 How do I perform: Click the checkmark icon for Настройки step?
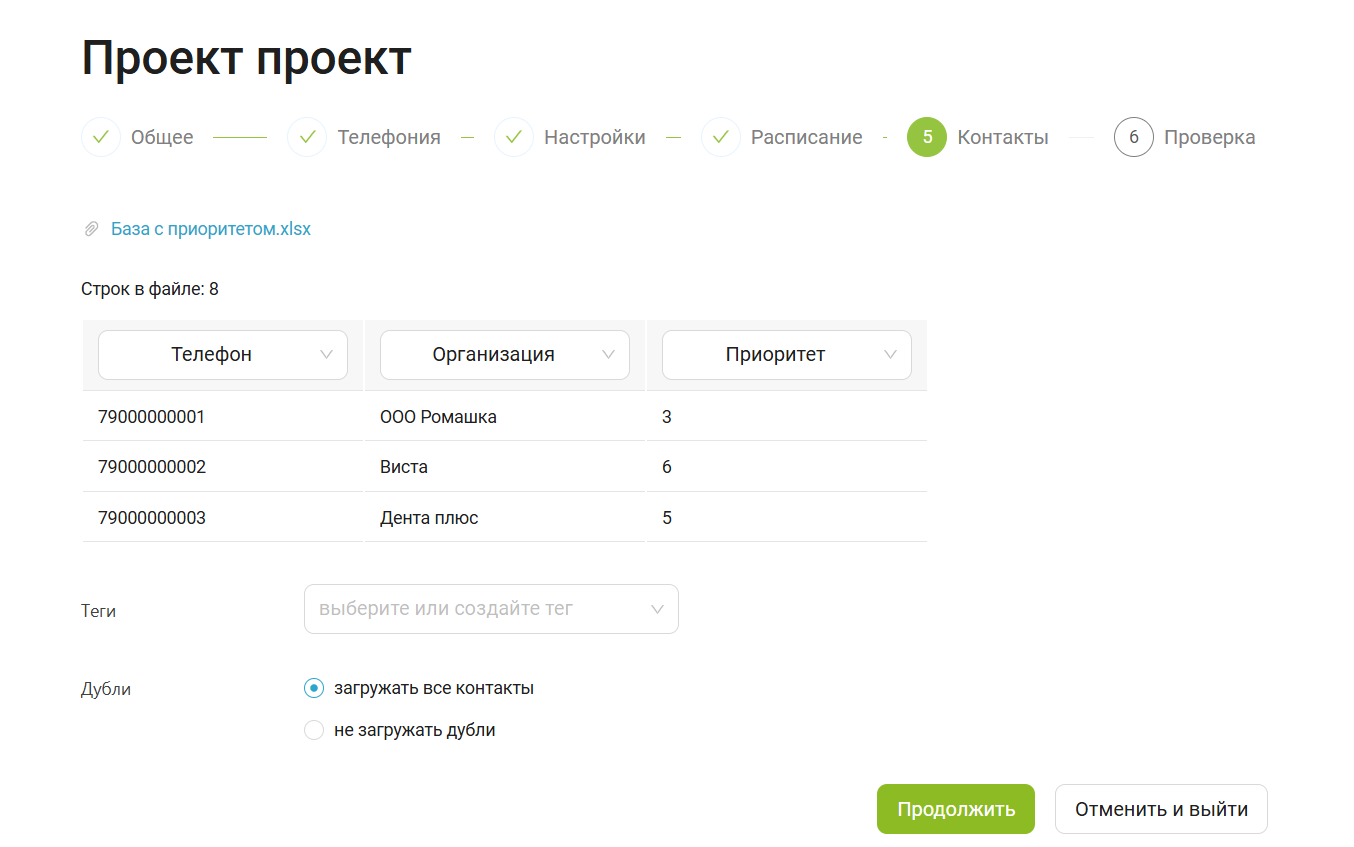(x=514, y=137)
